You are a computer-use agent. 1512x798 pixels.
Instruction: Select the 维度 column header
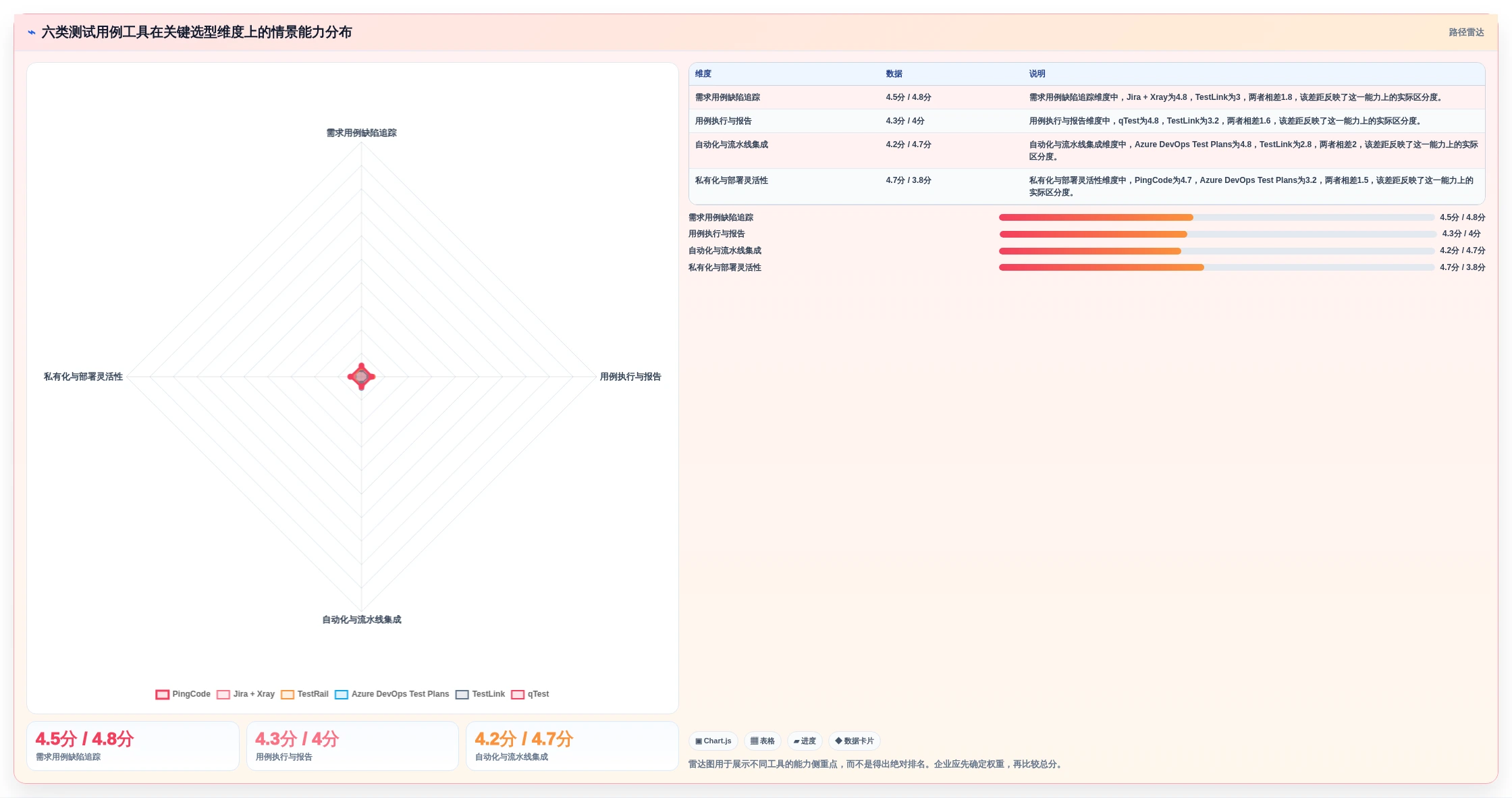703,74
